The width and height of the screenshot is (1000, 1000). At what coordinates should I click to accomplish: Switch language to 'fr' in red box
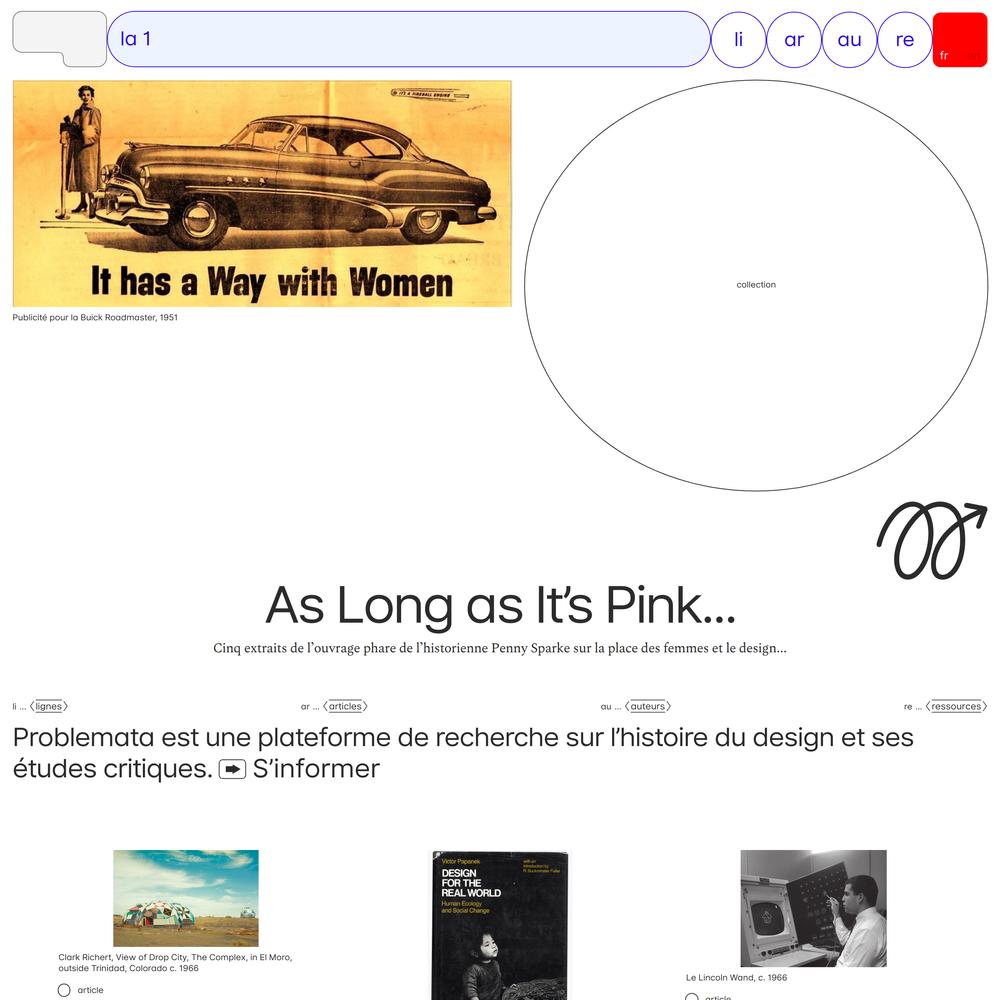pyautogui.click(x=944, y=55)
